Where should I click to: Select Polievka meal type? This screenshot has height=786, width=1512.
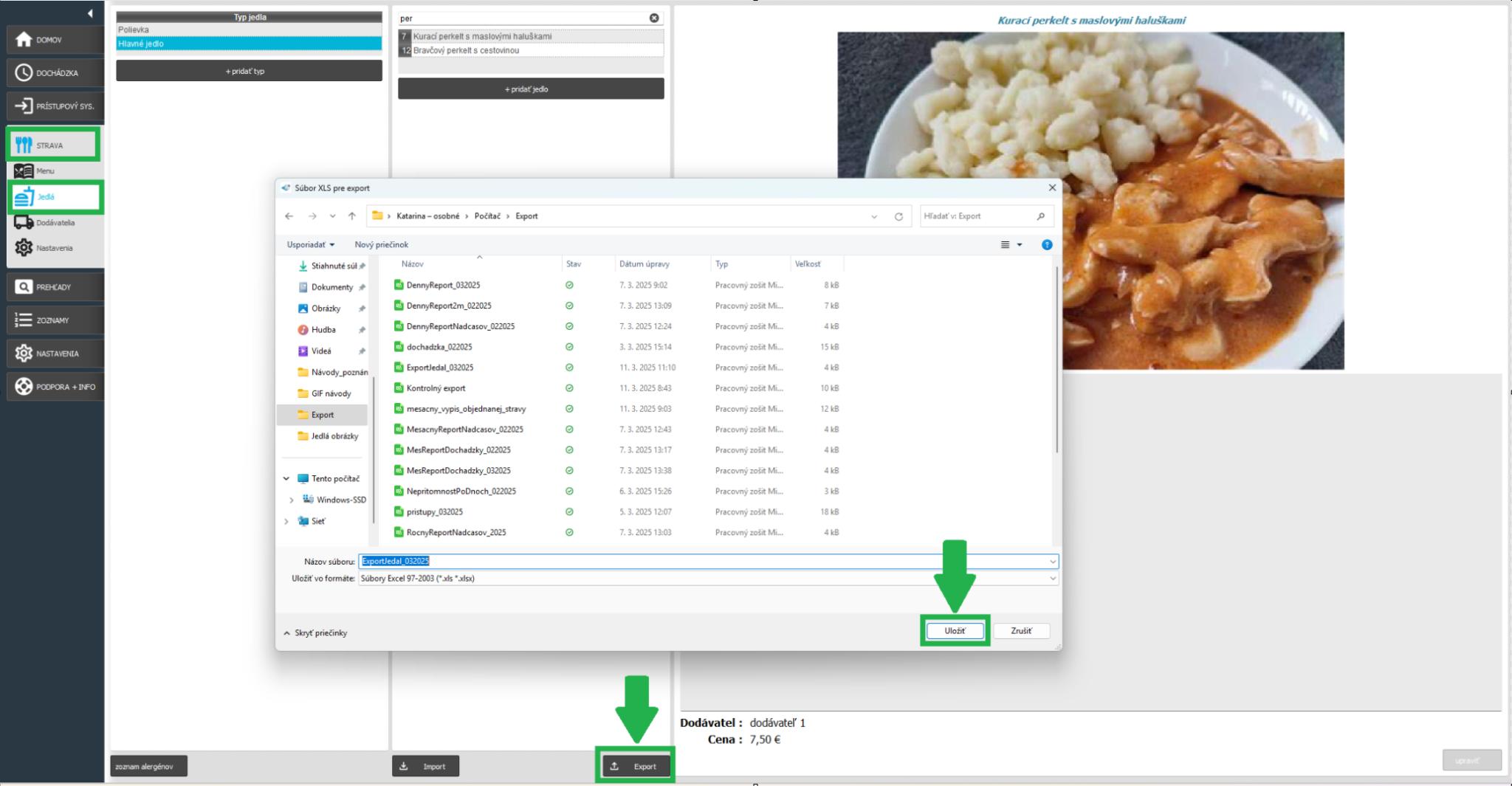pos(248,30)
